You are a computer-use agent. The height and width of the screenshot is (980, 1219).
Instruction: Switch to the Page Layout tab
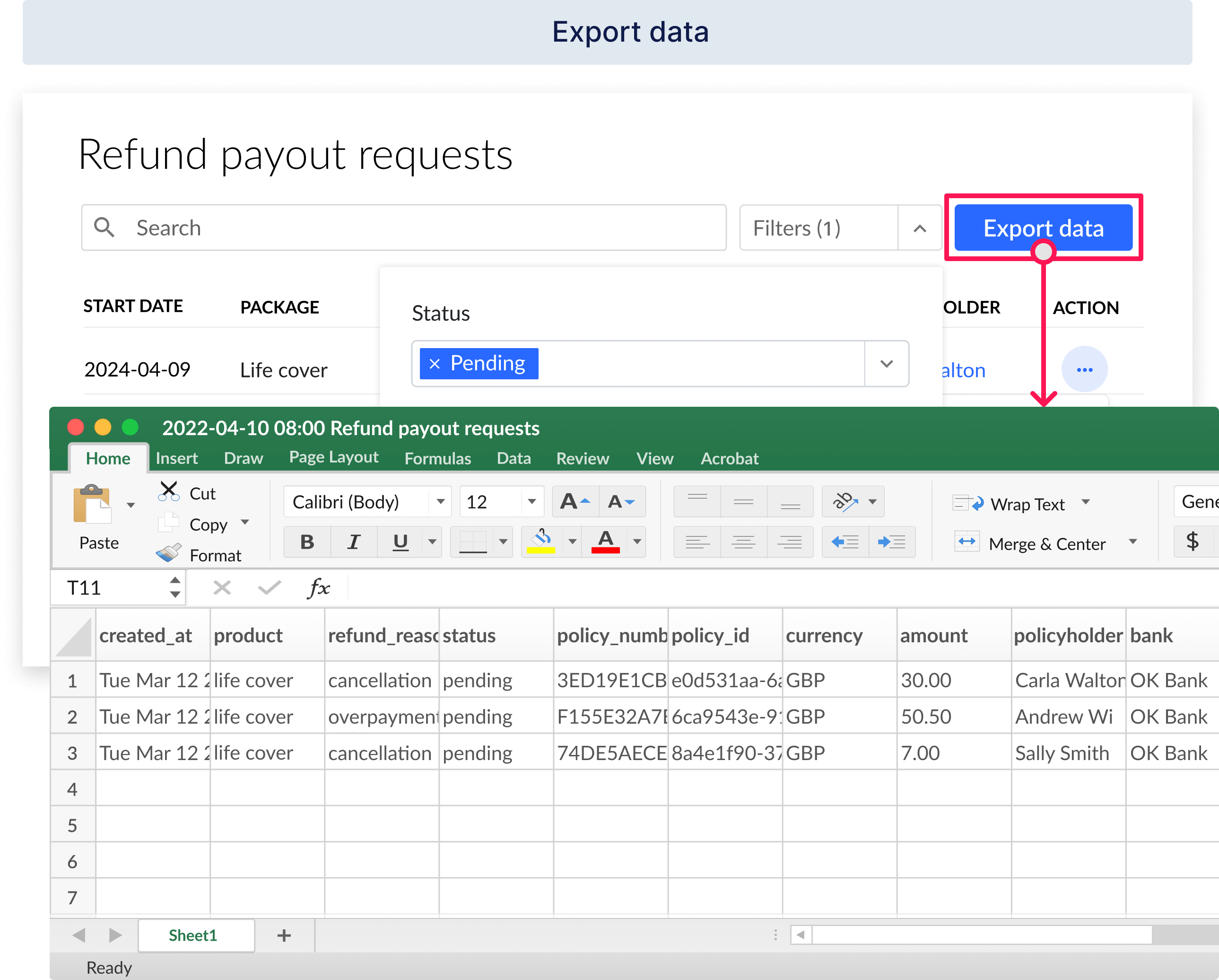click(x=333, y=457)
